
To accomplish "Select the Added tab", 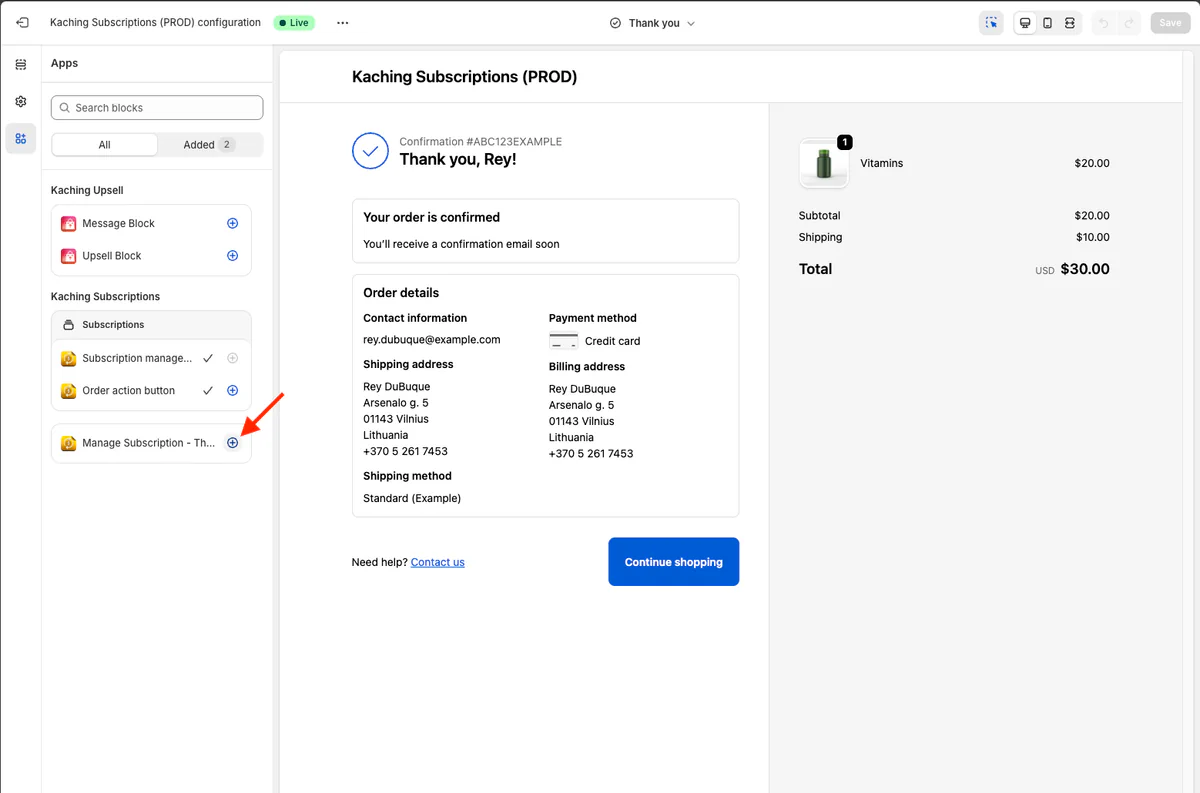I will coord(209,145).
